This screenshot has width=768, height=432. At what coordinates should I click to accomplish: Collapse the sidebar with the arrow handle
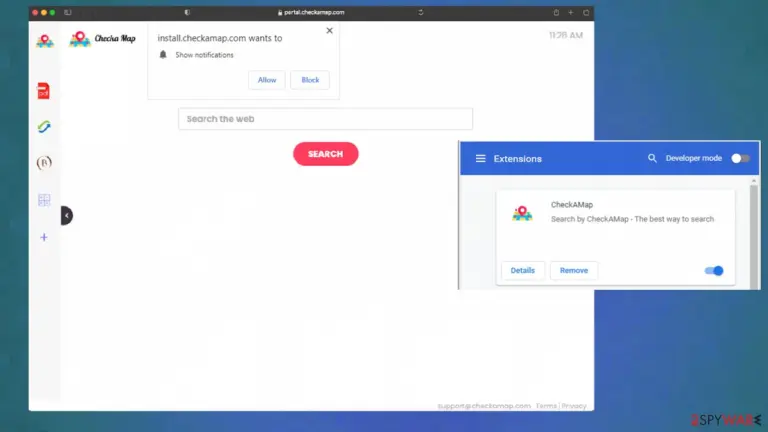coord(67,216)
